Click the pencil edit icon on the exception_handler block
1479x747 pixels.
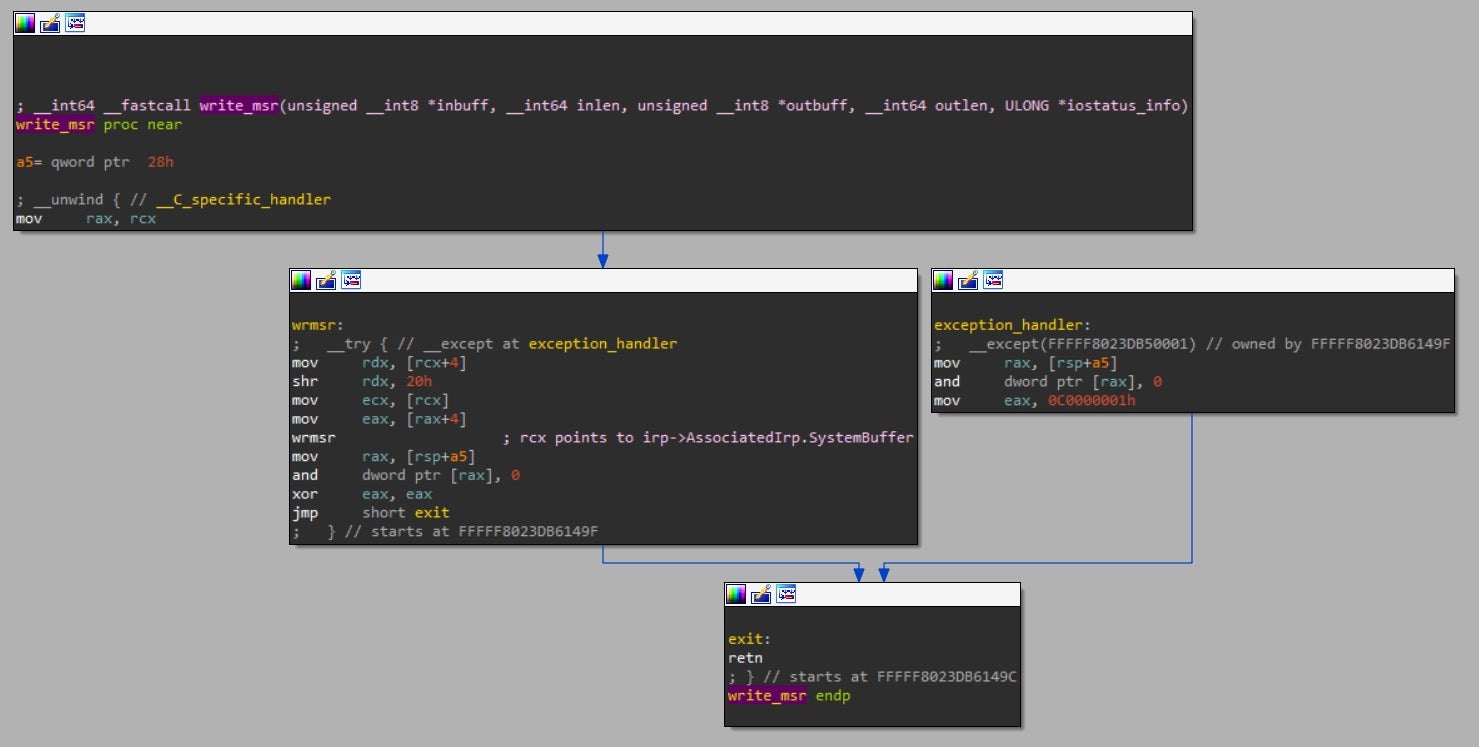pos(968,280)
